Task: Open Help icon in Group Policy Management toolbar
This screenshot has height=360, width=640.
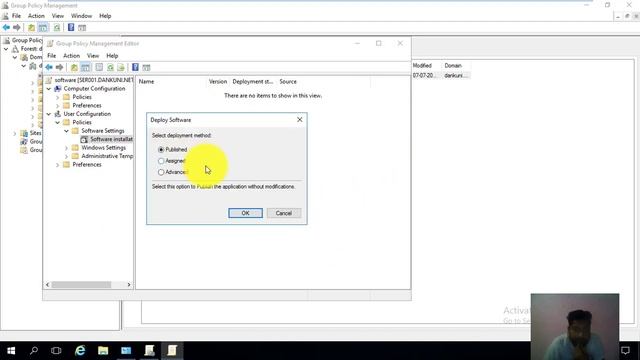Action: click(x=71, y=27)
